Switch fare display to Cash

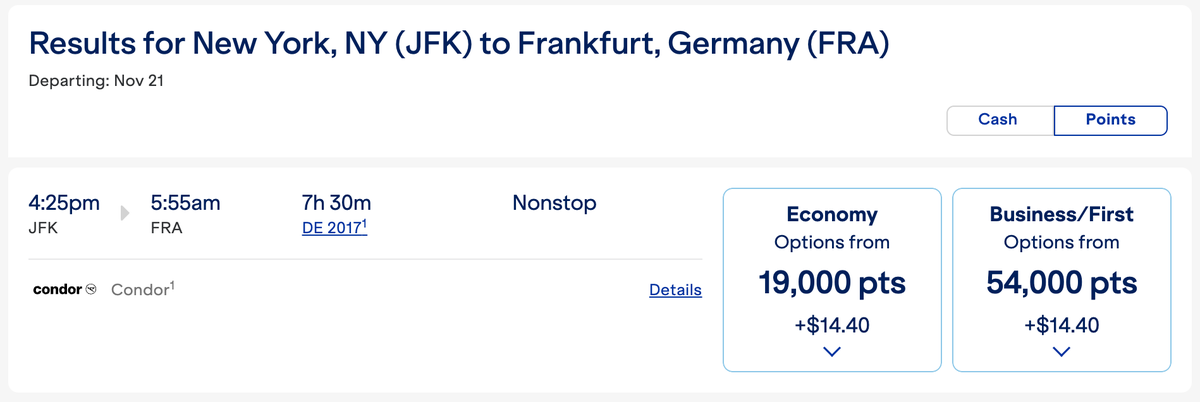pyautogui.click(x=1000, y=120)
